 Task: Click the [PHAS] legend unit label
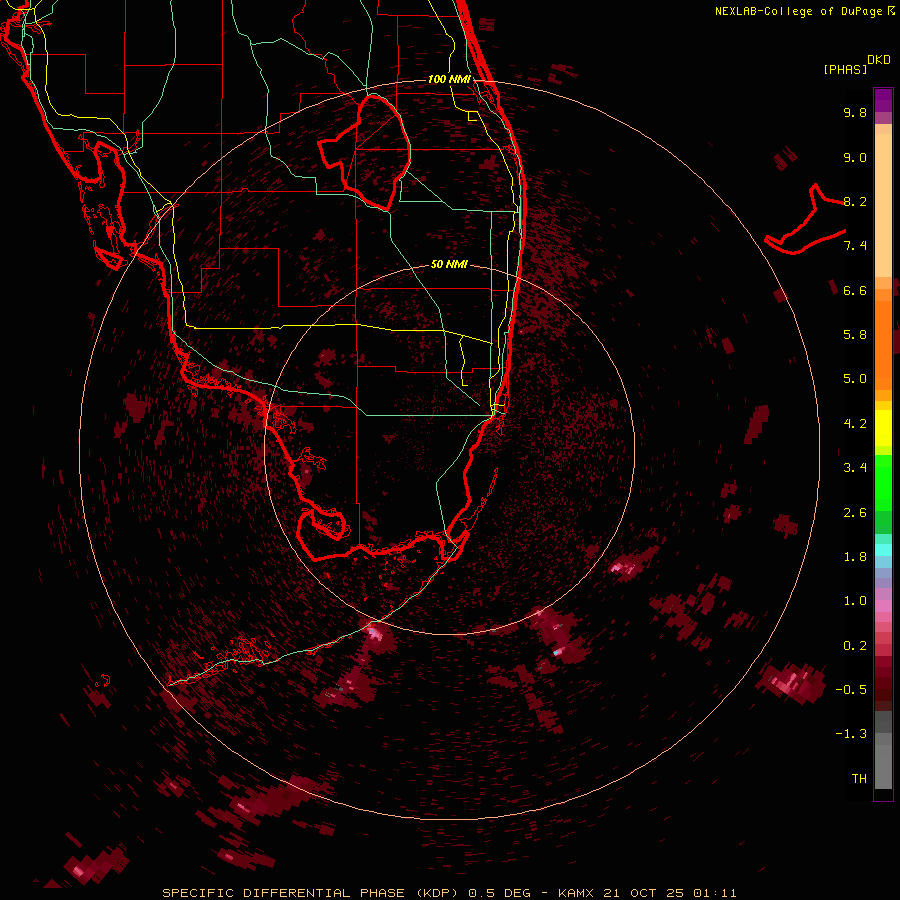pos(845,69)
